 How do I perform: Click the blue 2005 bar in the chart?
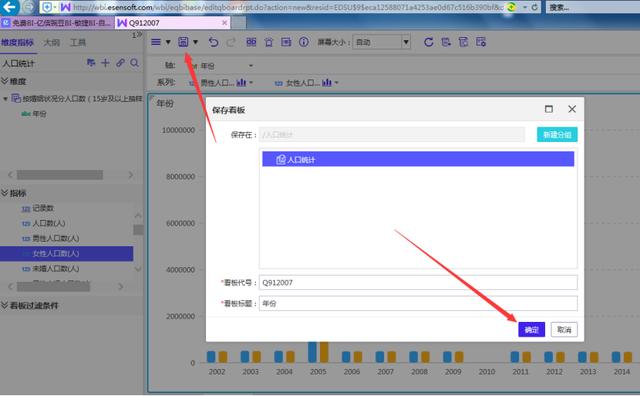point(312,352)
